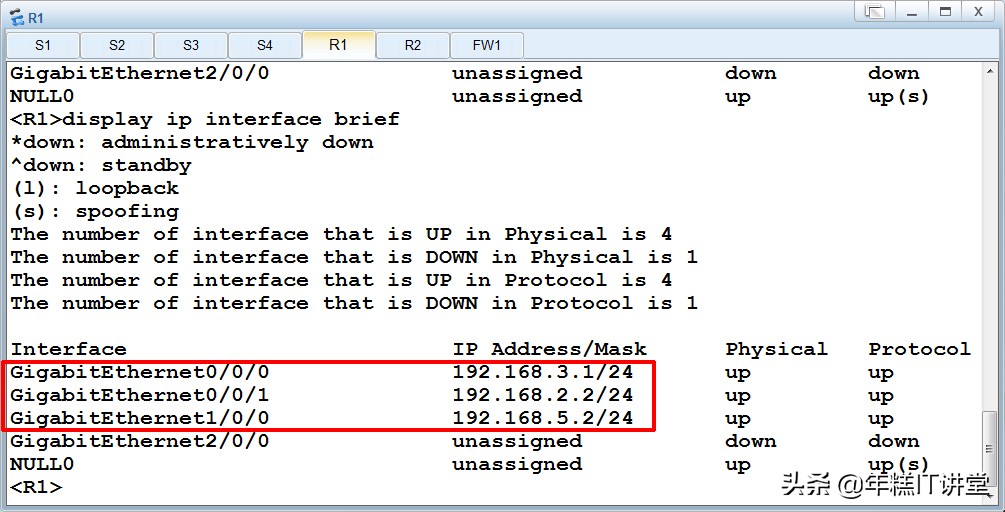This screenshot has height=512, width=1005.
Task: Click 'UP in Physical is 4' line
Action: 341,235
